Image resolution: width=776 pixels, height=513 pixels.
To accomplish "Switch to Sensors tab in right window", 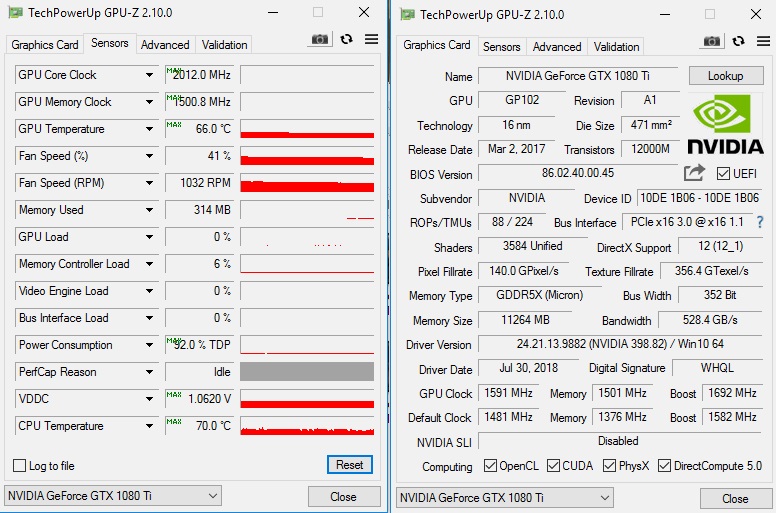I will [x=501, y=47].
